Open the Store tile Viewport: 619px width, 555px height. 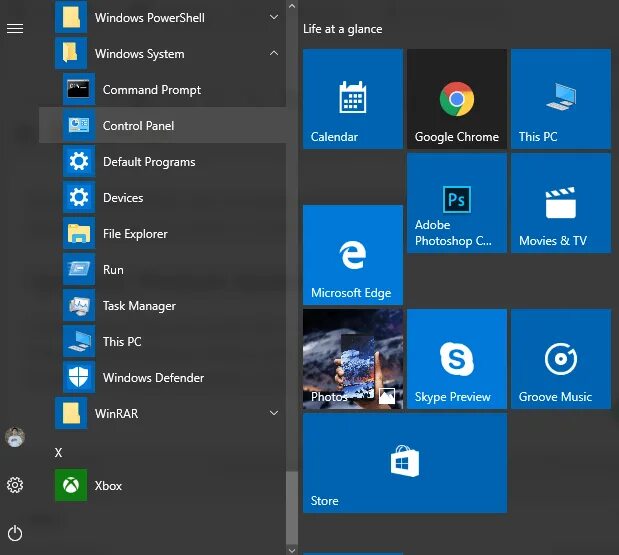405,463
